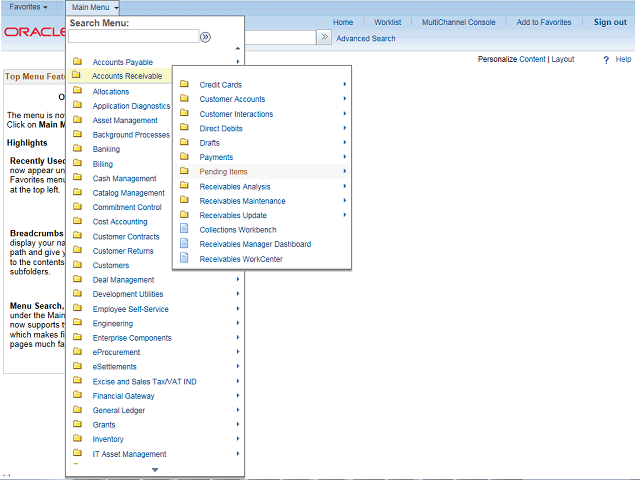The height and width of the screenshot is (480, 640).
Task: Expand the Inventory submenu arrow
Action: (x=238, y=439)
